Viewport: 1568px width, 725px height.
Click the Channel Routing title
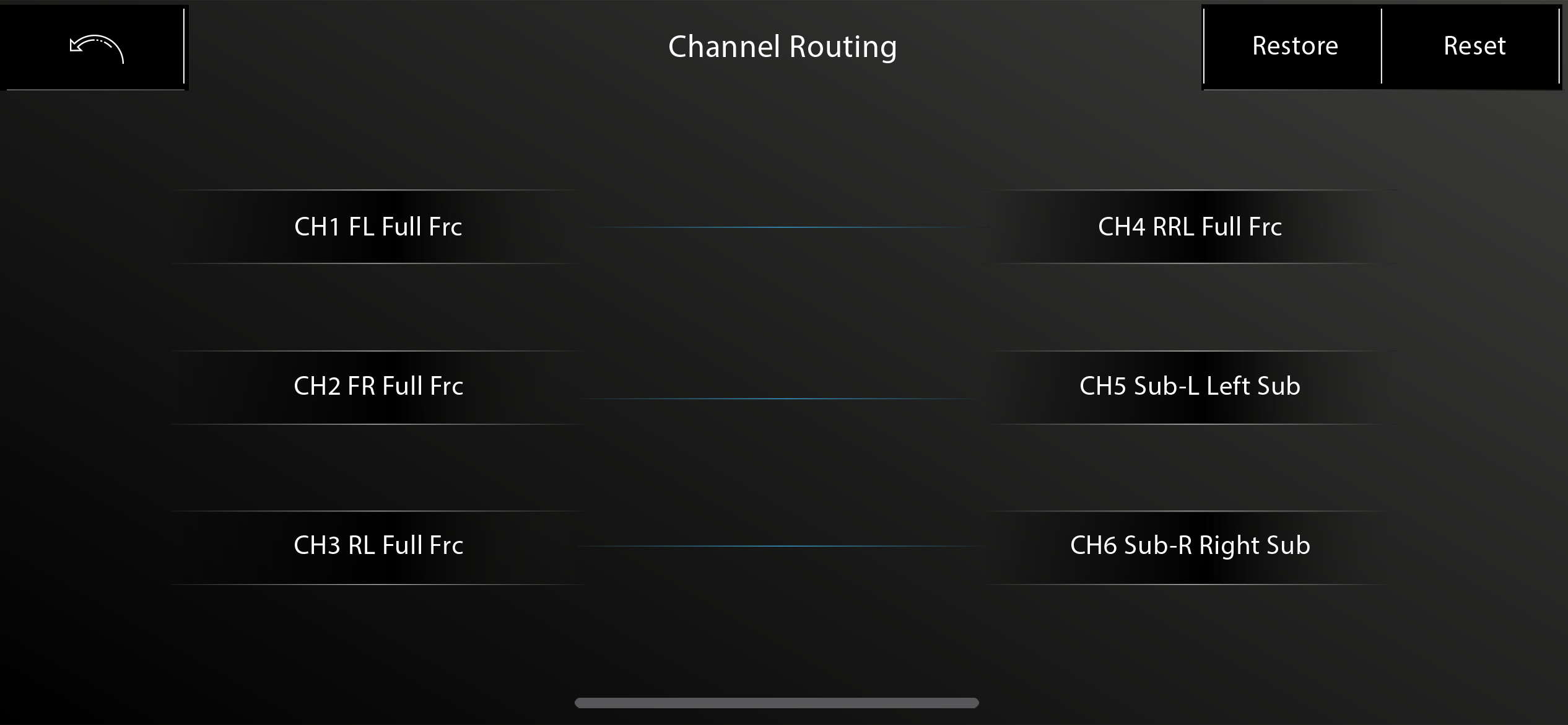tap(782, 46)
